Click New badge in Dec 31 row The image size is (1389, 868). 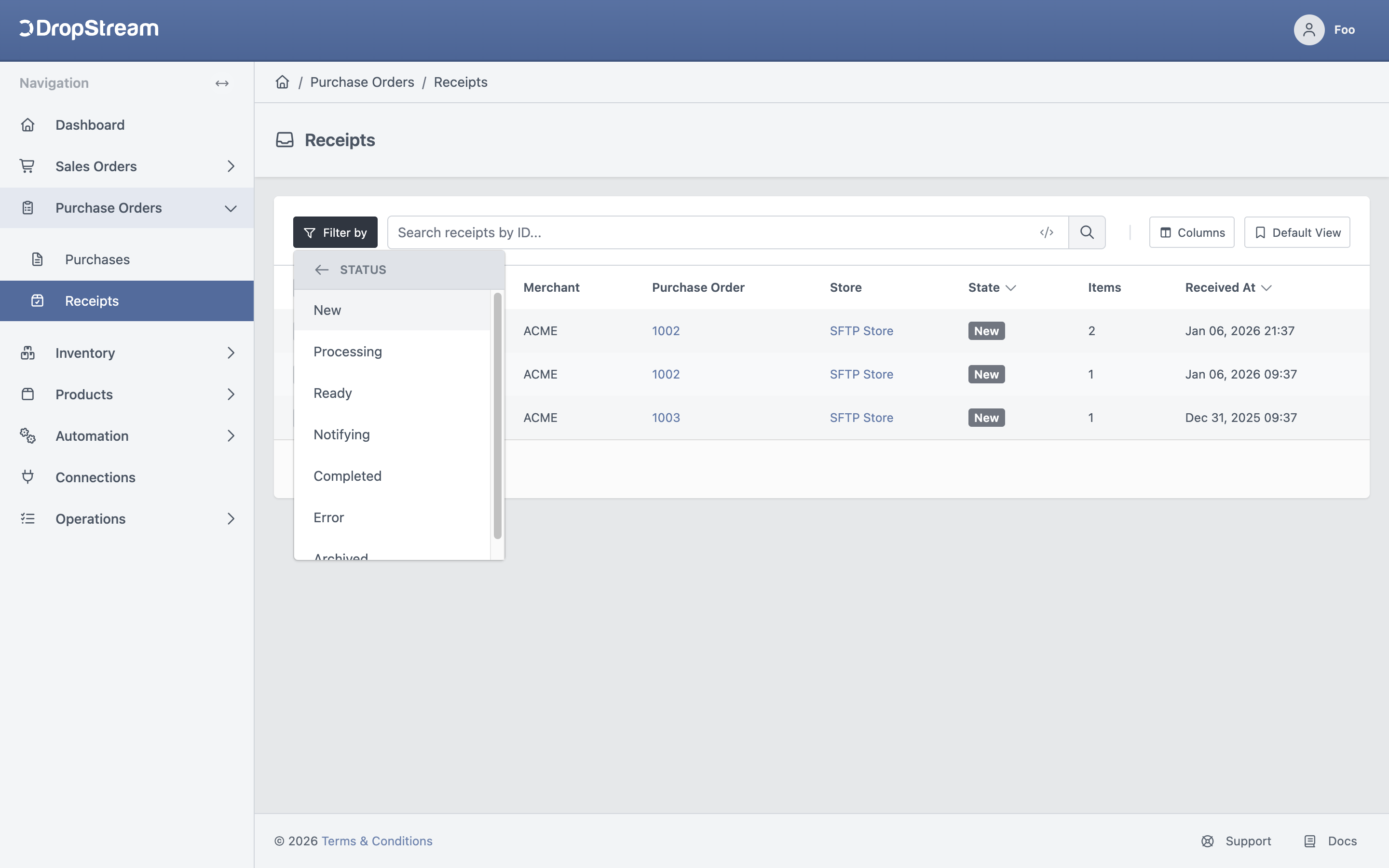986,417
